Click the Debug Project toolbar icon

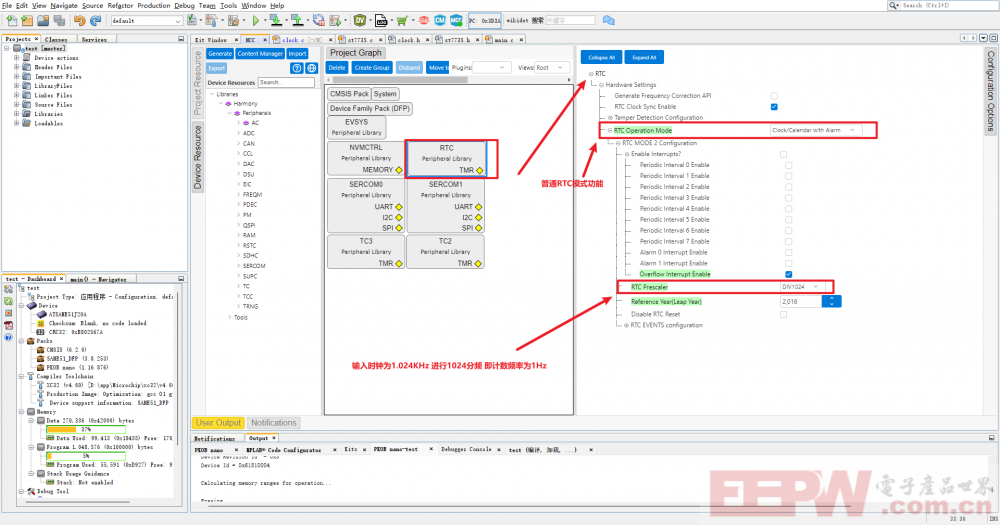(335, 20)
